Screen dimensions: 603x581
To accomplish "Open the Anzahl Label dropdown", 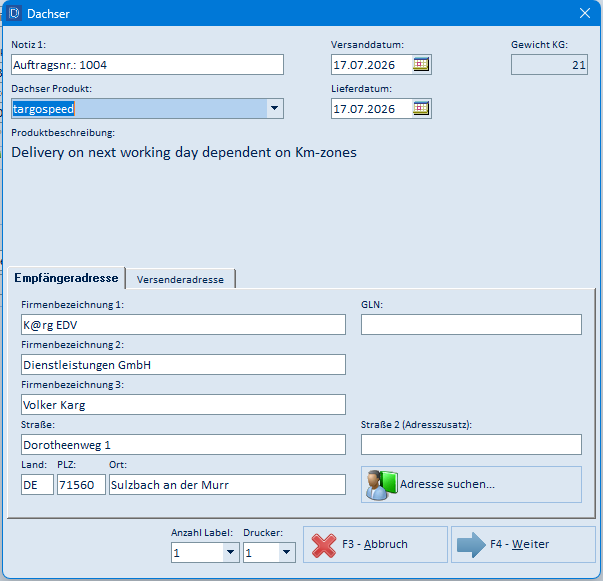I will click(x=230, y=553).
